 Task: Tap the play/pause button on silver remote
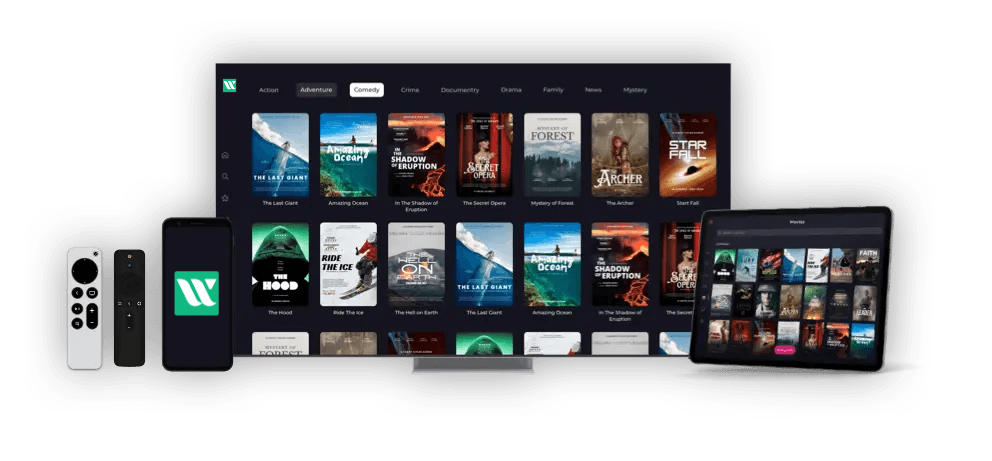(77, 309)
